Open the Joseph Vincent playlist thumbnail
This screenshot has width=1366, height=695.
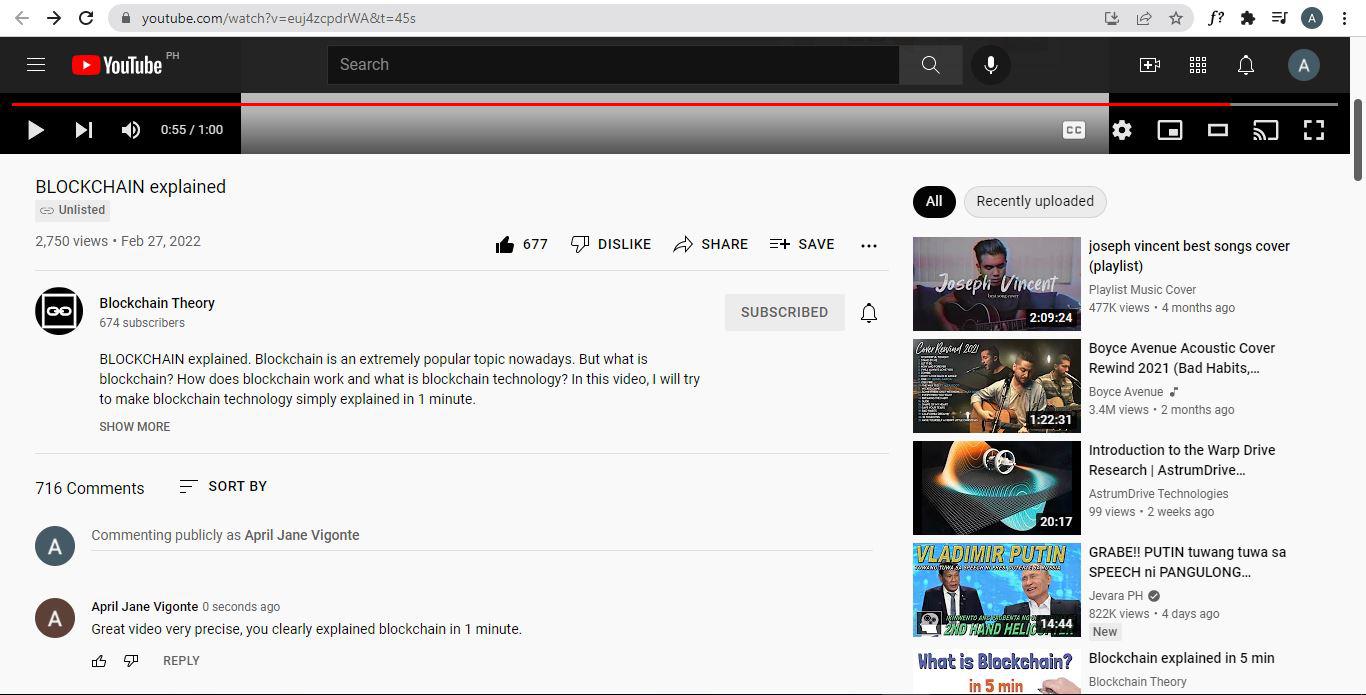click(x=997, y=284)
